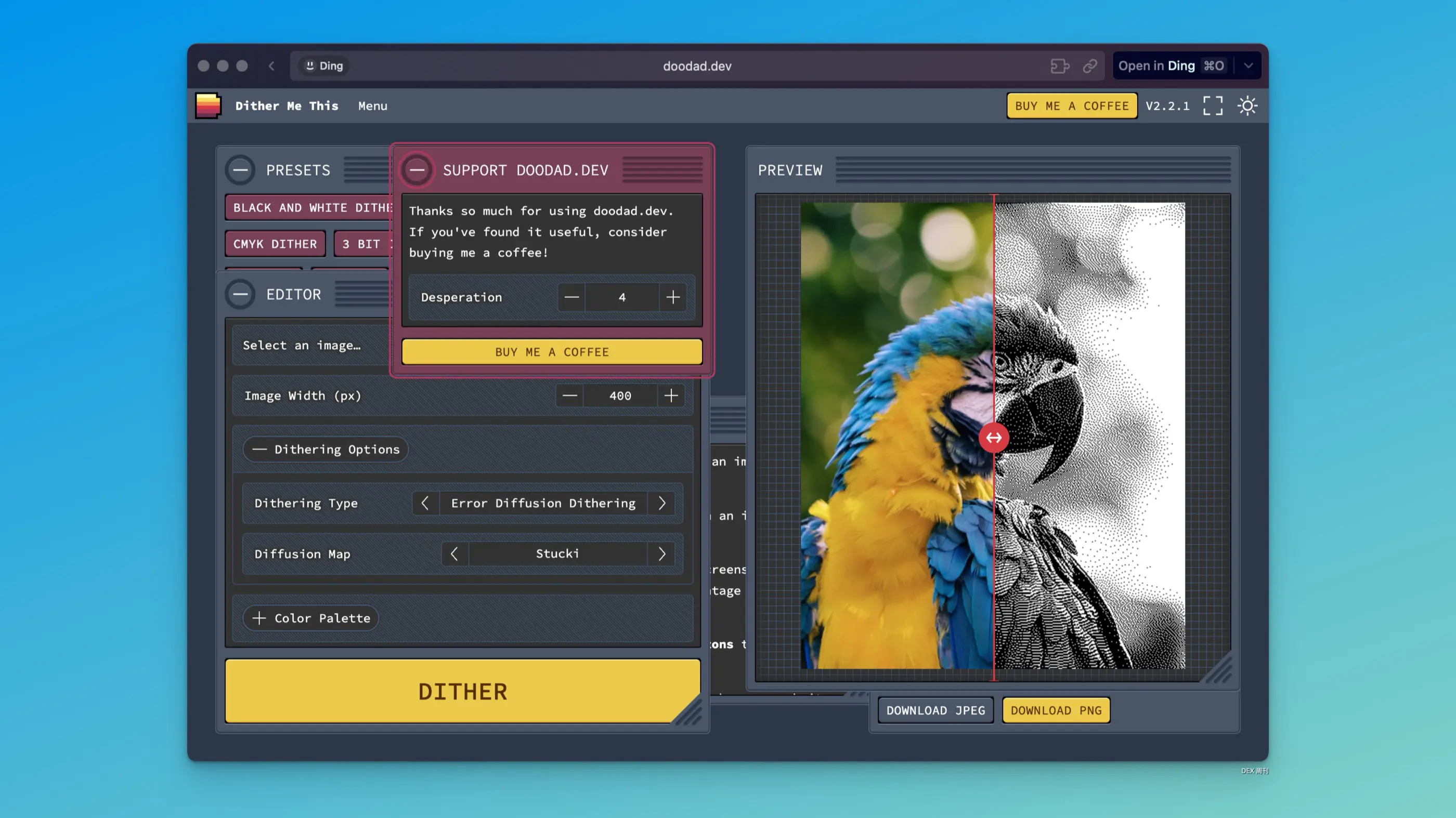Click Open in Ding button
This screenshot has width=1456, height=818.
tap(1171, 66)
